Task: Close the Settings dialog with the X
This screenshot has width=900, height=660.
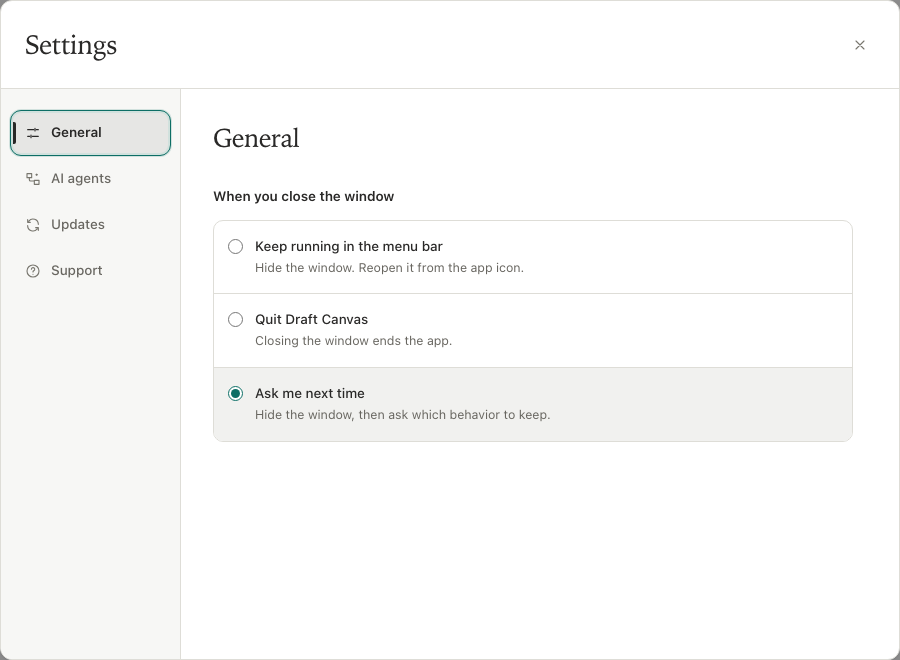Action: coord(859,45)
